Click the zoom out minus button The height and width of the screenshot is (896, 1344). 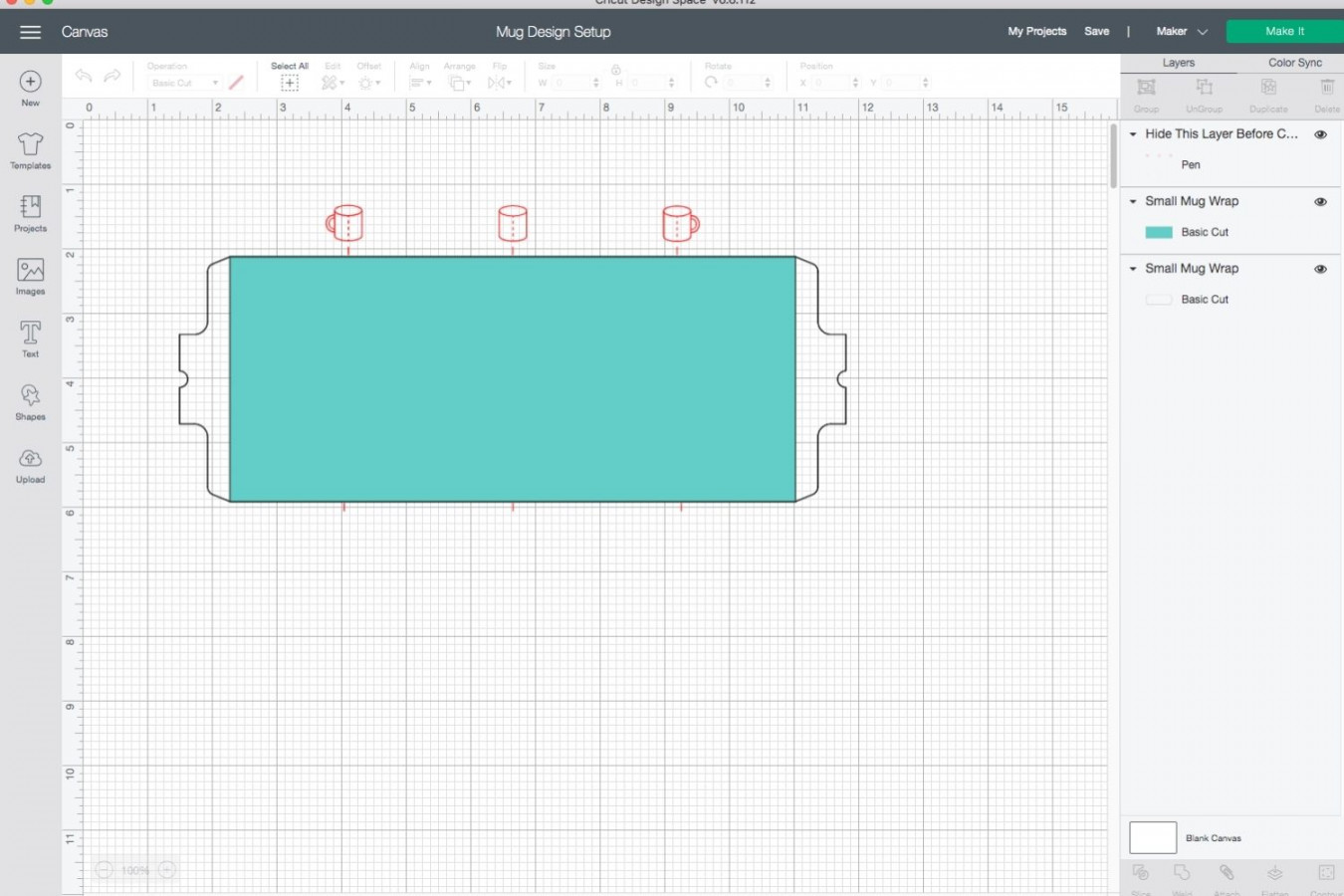click(x=104, y=870)
